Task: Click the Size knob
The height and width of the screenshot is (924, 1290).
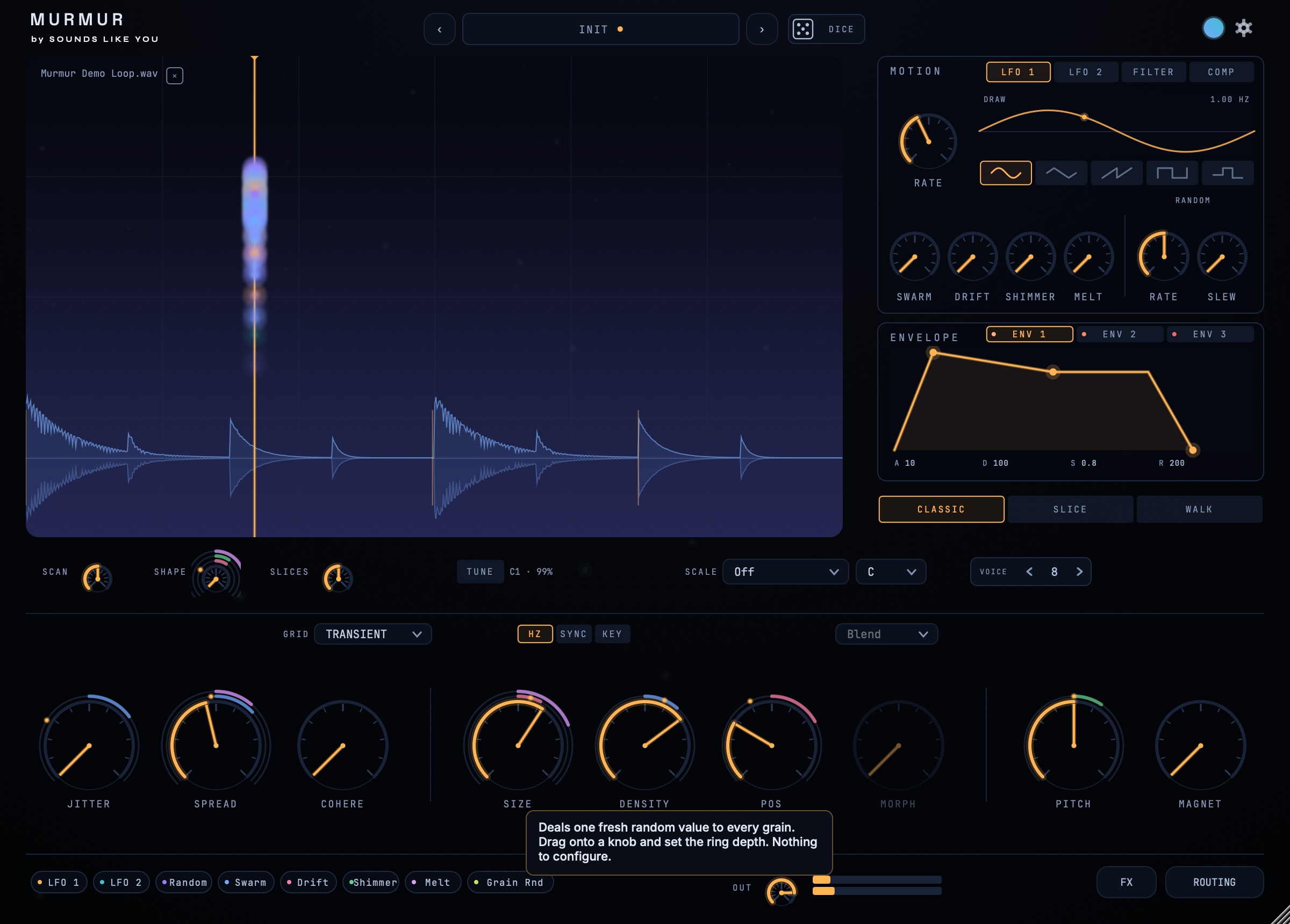Action: [518, 745]
